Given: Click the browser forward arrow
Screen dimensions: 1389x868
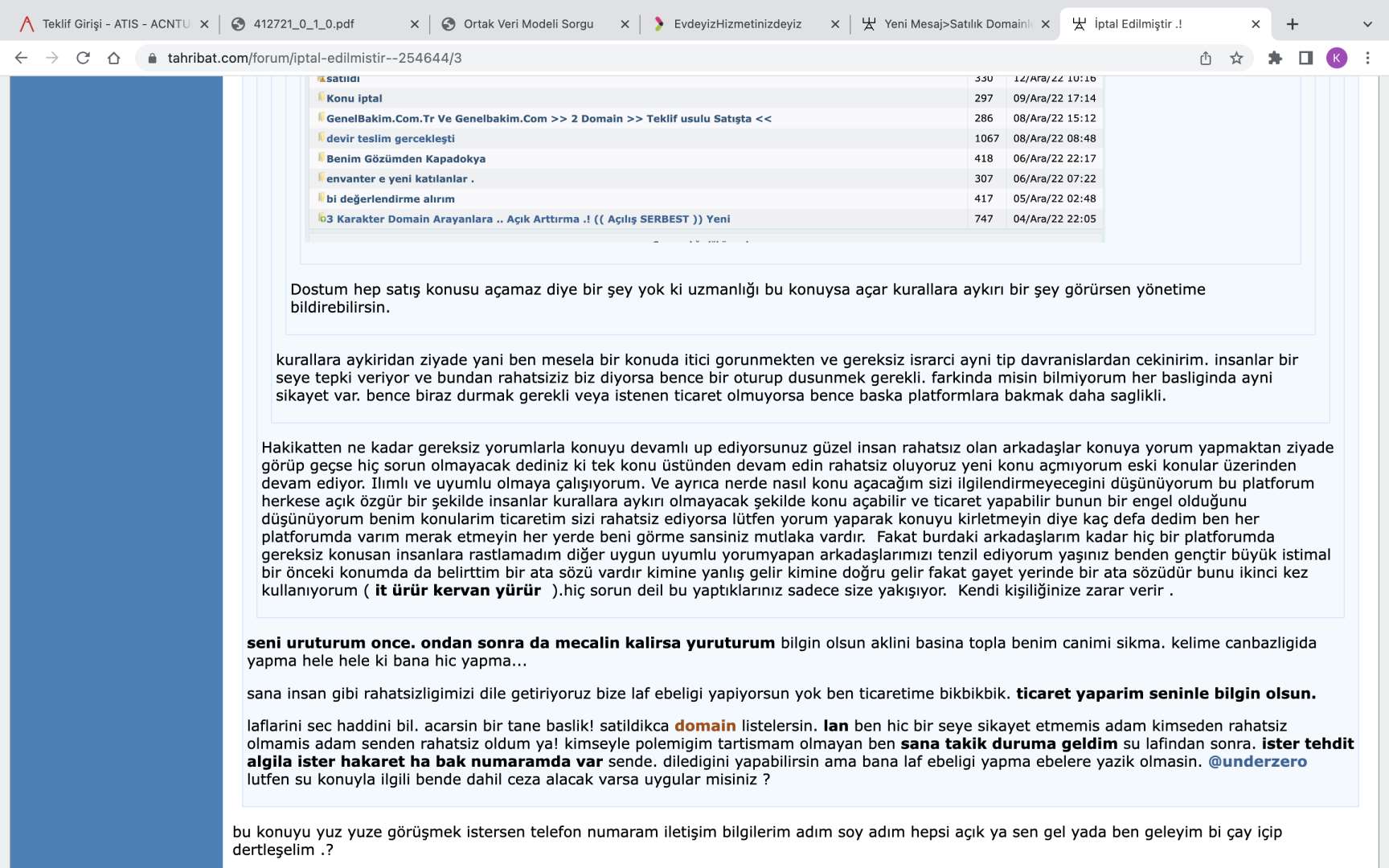Looking at the screenshot, I should coord(52,58).
